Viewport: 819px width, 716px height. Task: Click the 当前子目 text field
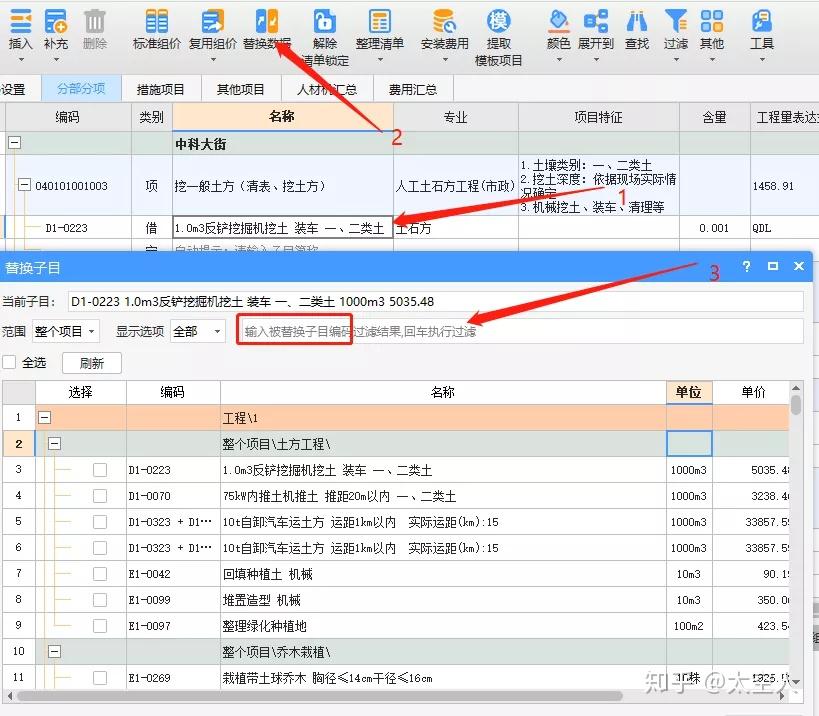[x=436, y=301]
